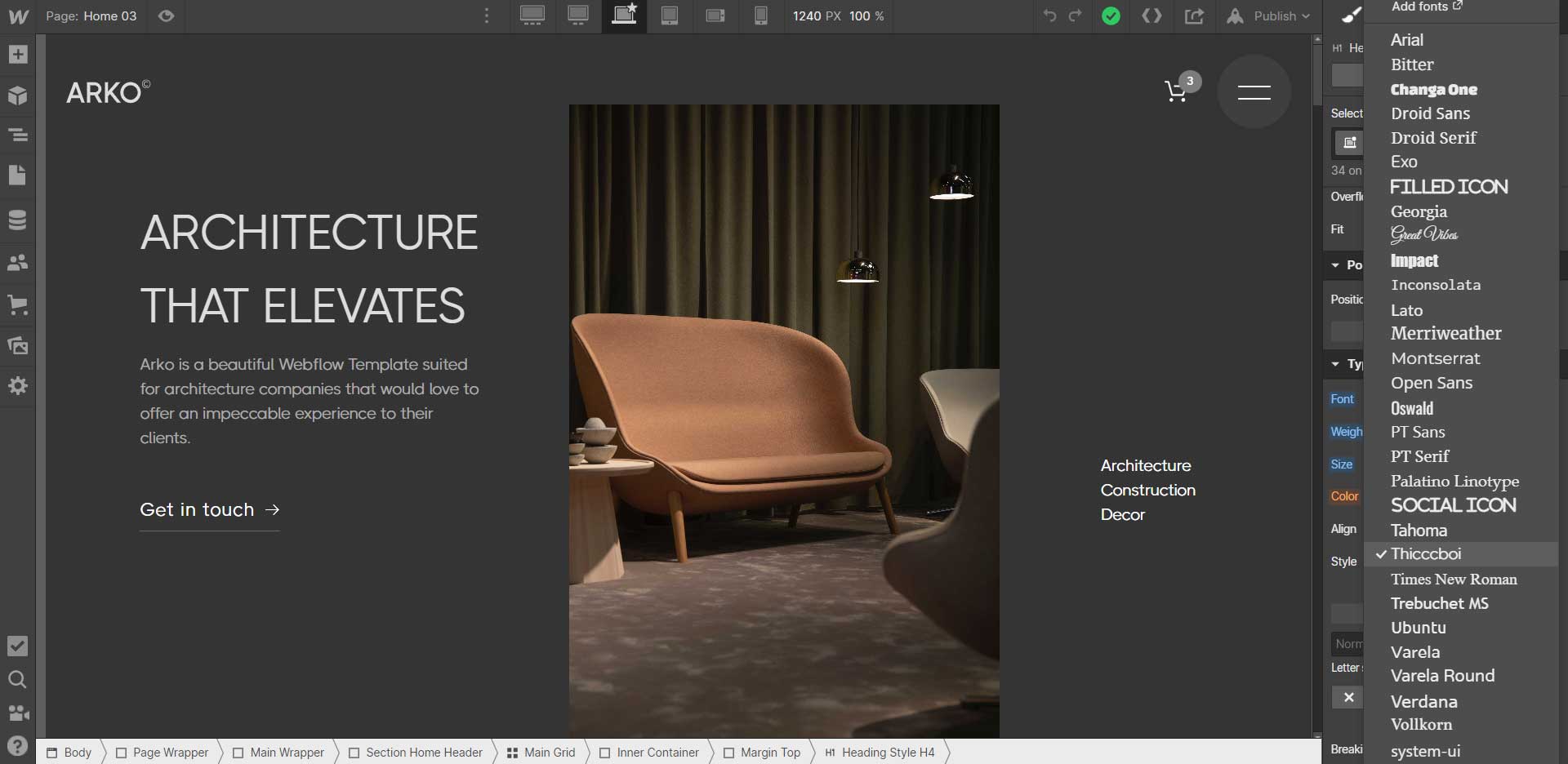This screenshot has width=1568, height=764.
Task: Open the Components panel
Action: tap(18, 95)
